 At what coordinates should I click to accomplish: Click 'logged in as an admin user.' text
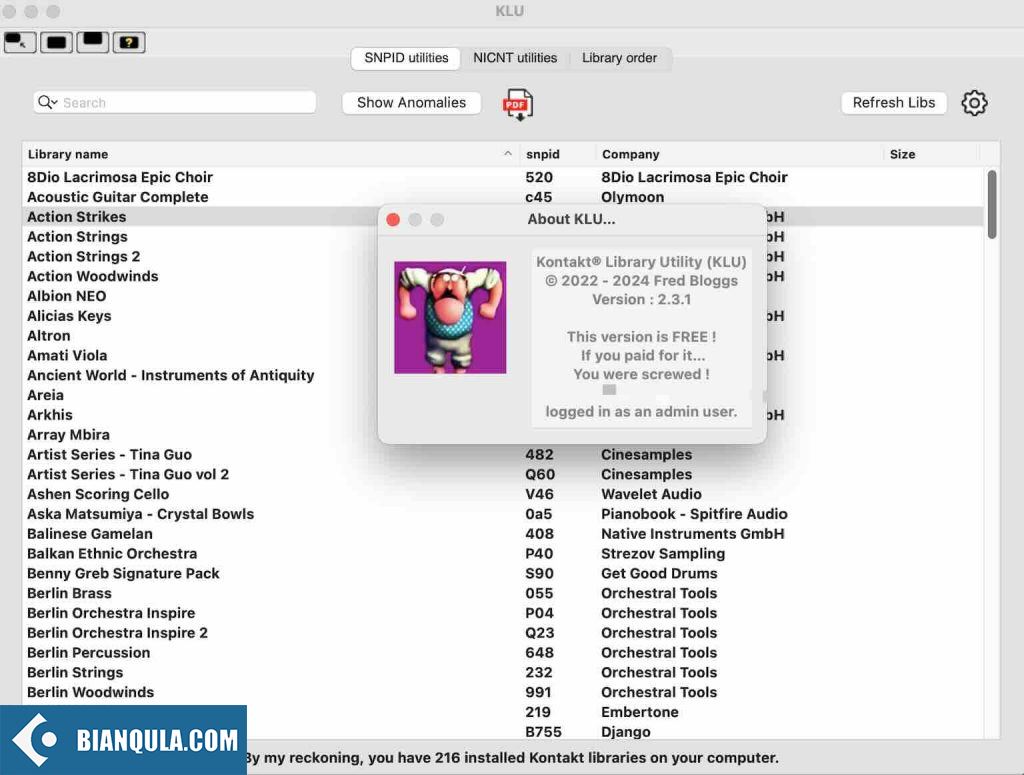pos(641,411)
